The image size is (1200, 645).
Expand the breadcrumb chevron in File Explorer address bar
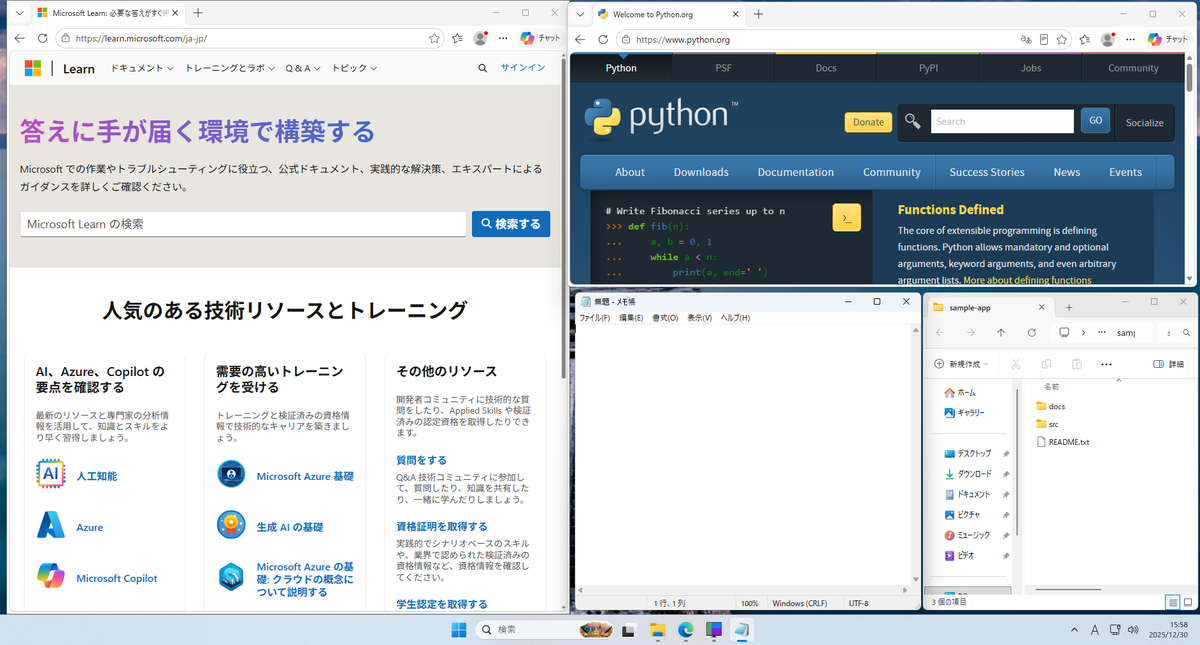pyautogui.click(x=1083, y=332)
